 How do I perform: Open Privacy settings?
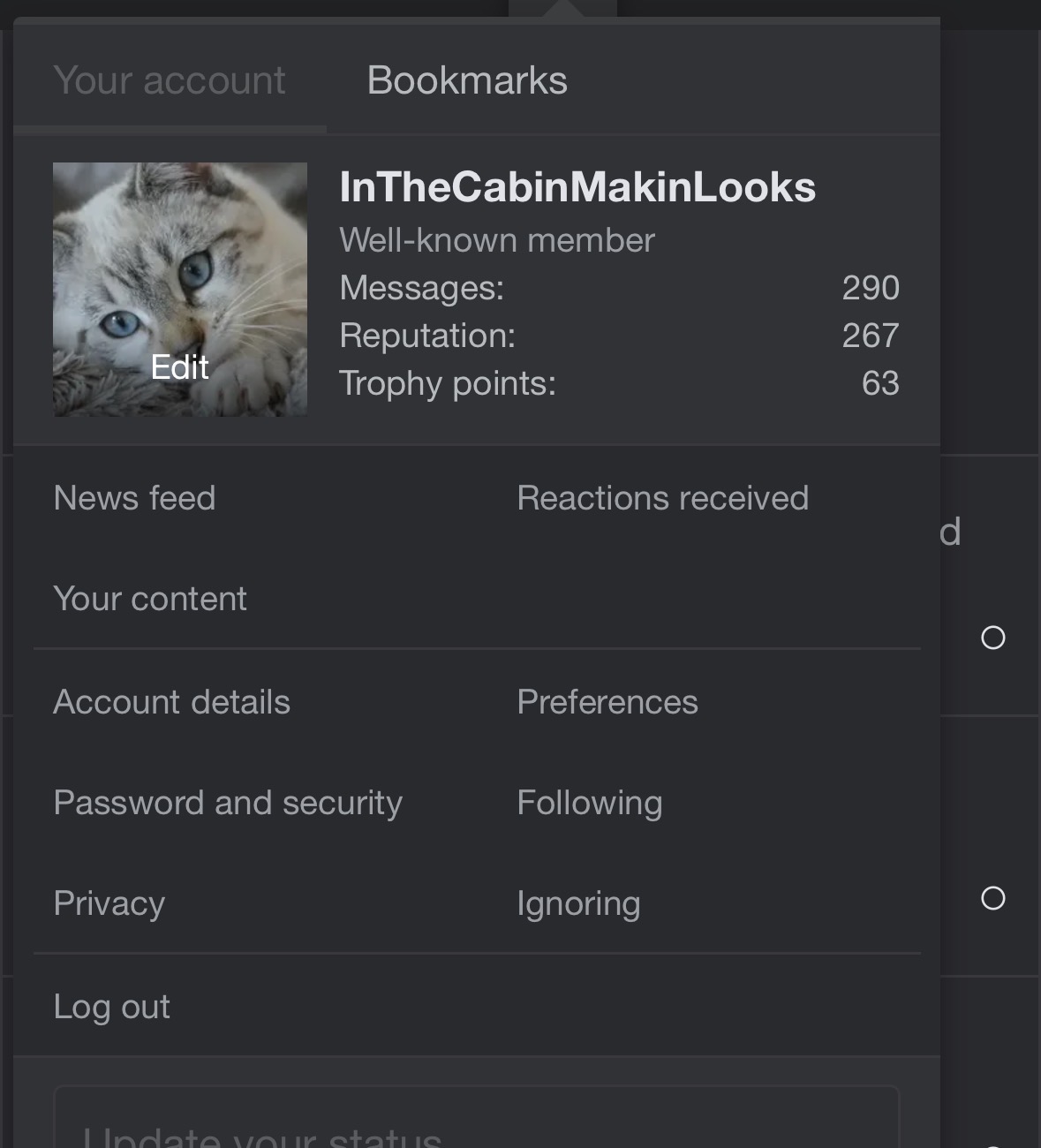[109, 903]
